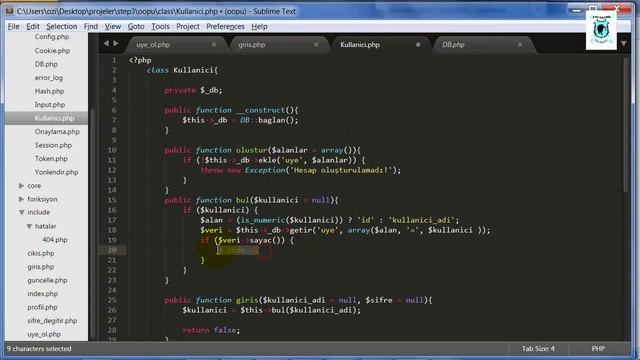Close the uye_ol.php tab
Screen dimensions: 640x360
(x=214, y=44)
